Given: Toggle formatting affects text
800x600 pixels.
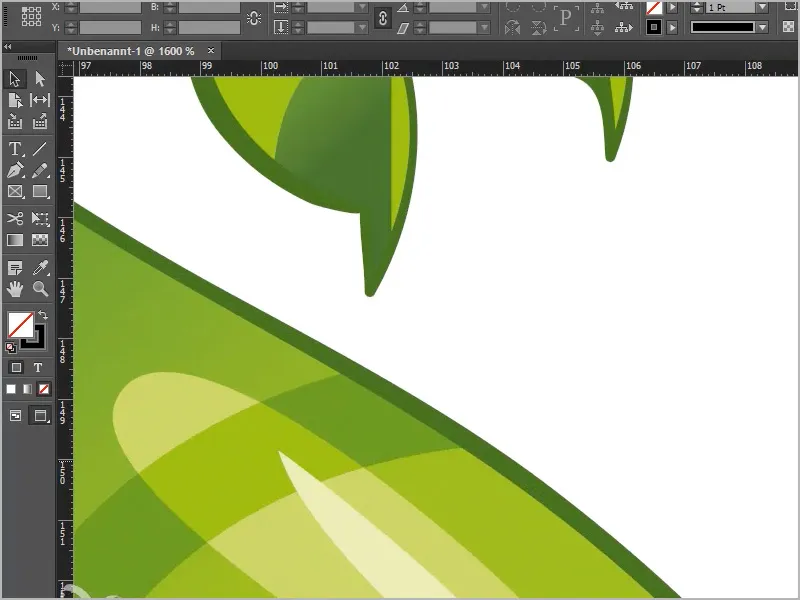Looking at the screenshot, I should [x=38, y=367].
